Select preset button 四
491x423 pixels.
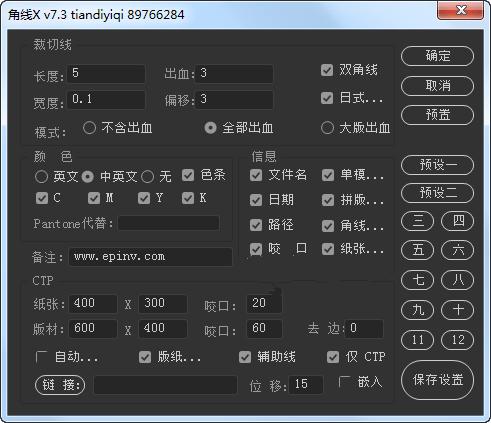(x=457, y=221)
